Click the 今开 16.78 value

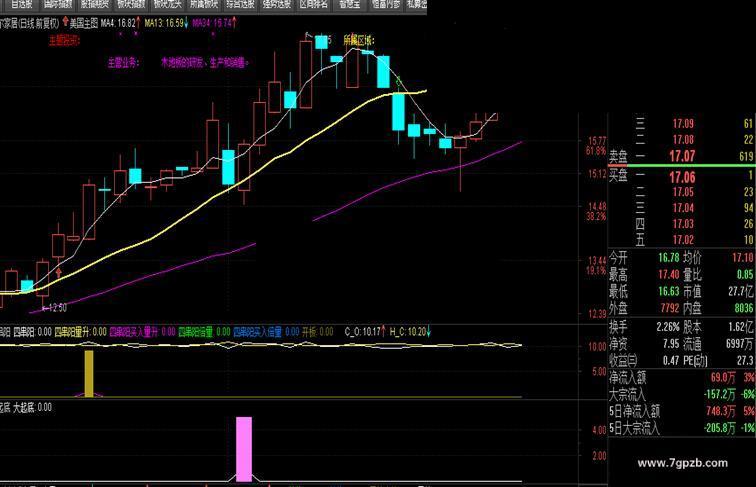tap(669, 257)
